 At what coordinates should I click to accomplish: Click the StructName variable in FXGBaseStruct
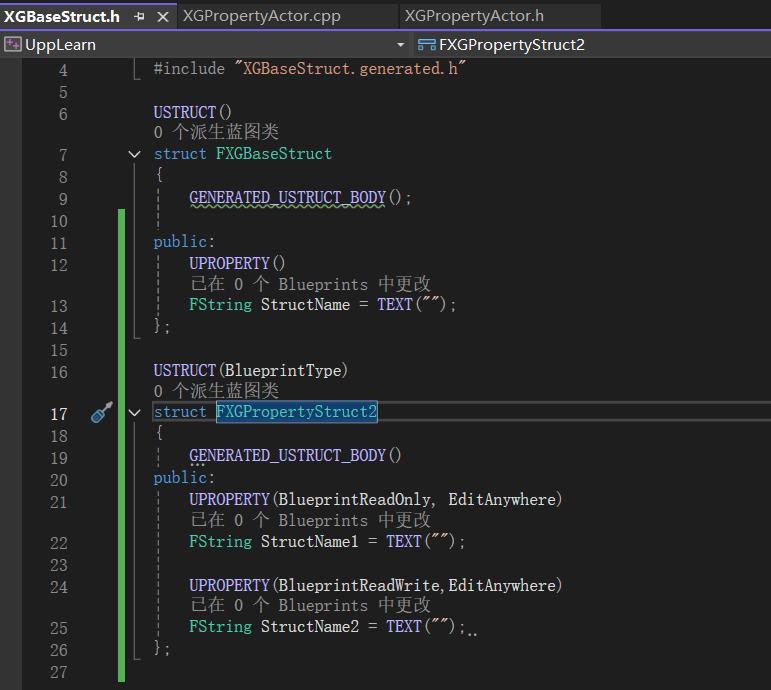coord(305,304)
